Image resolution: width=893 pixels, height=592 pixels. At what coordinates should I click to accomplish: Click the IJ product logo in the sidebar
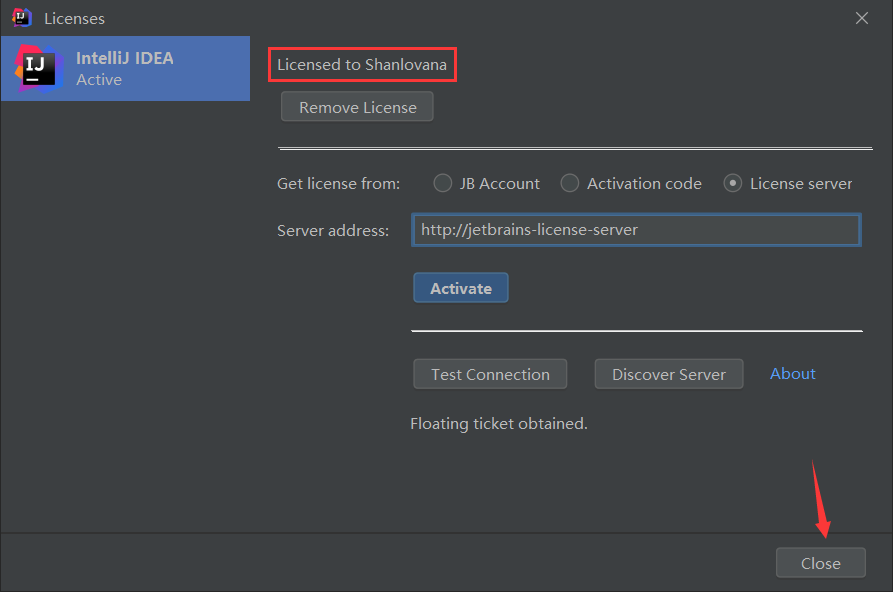pos(36,67)
